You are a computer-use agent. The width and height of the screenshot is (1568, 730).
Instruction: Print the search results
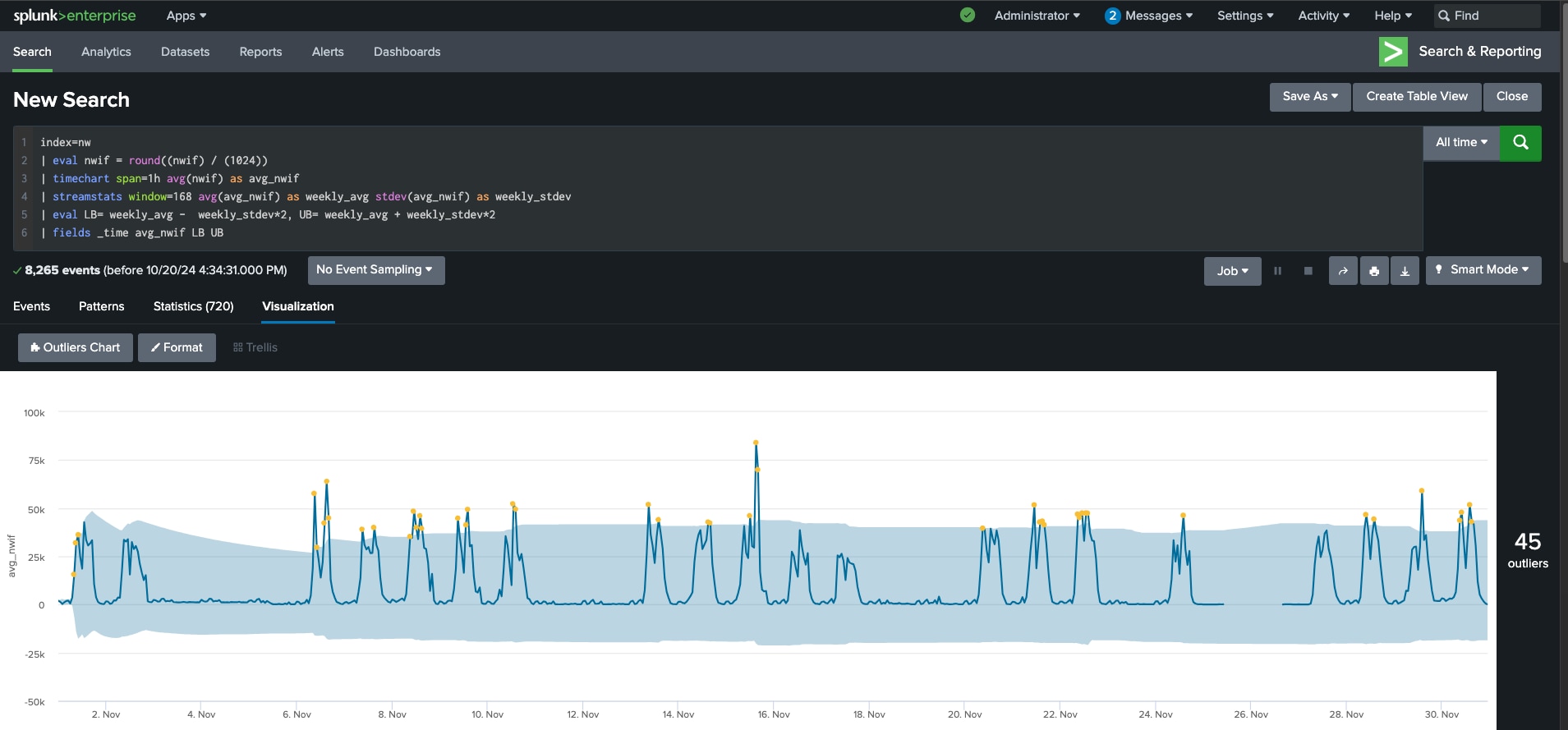pyautogui.click(x=1374, y=271)
